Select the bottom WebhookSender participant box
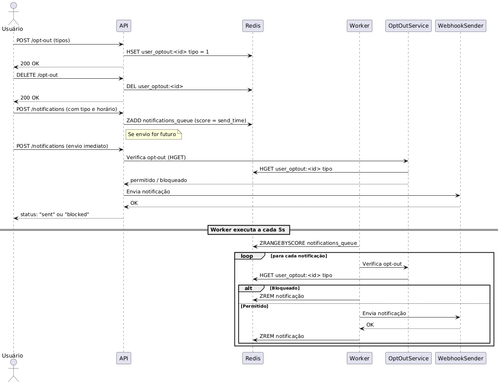This screenshot has width=500, height=384. tap(460, 358)
